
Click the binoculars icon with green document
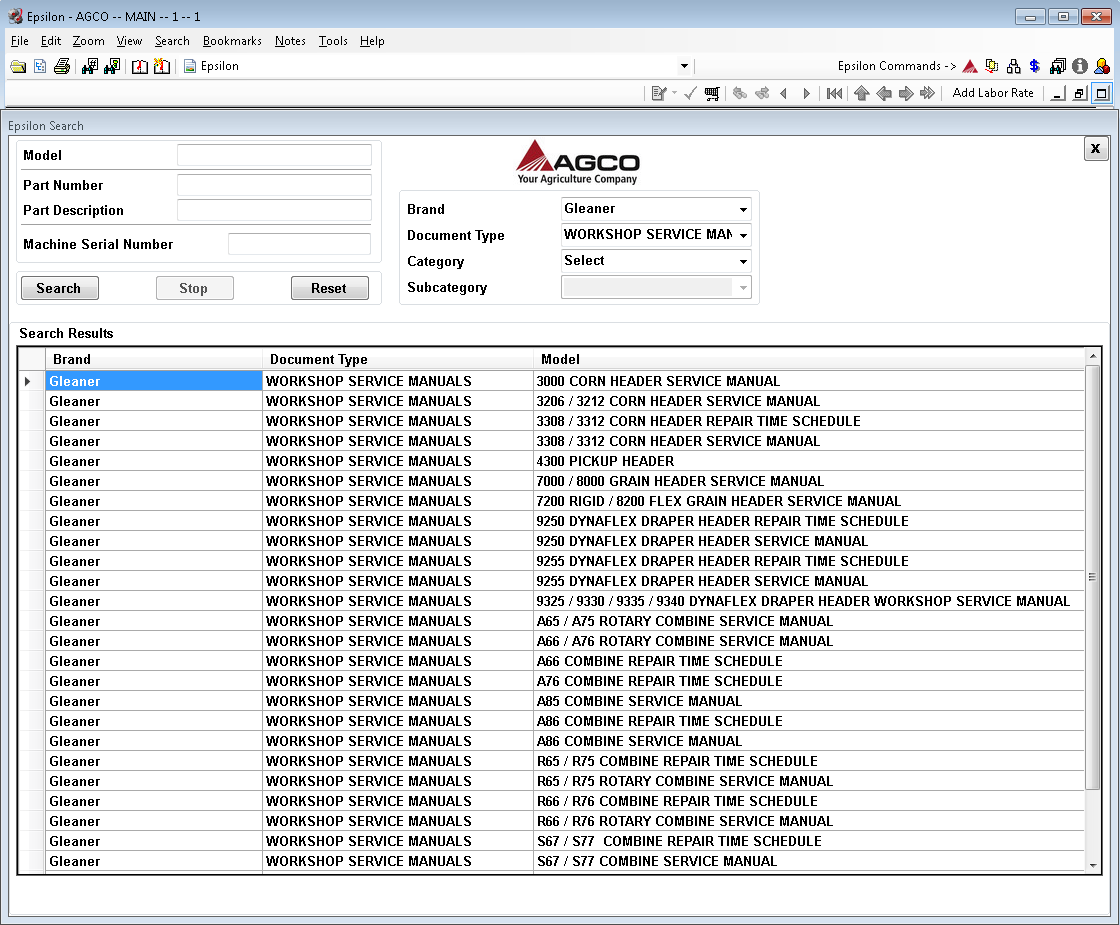[112, 66]
